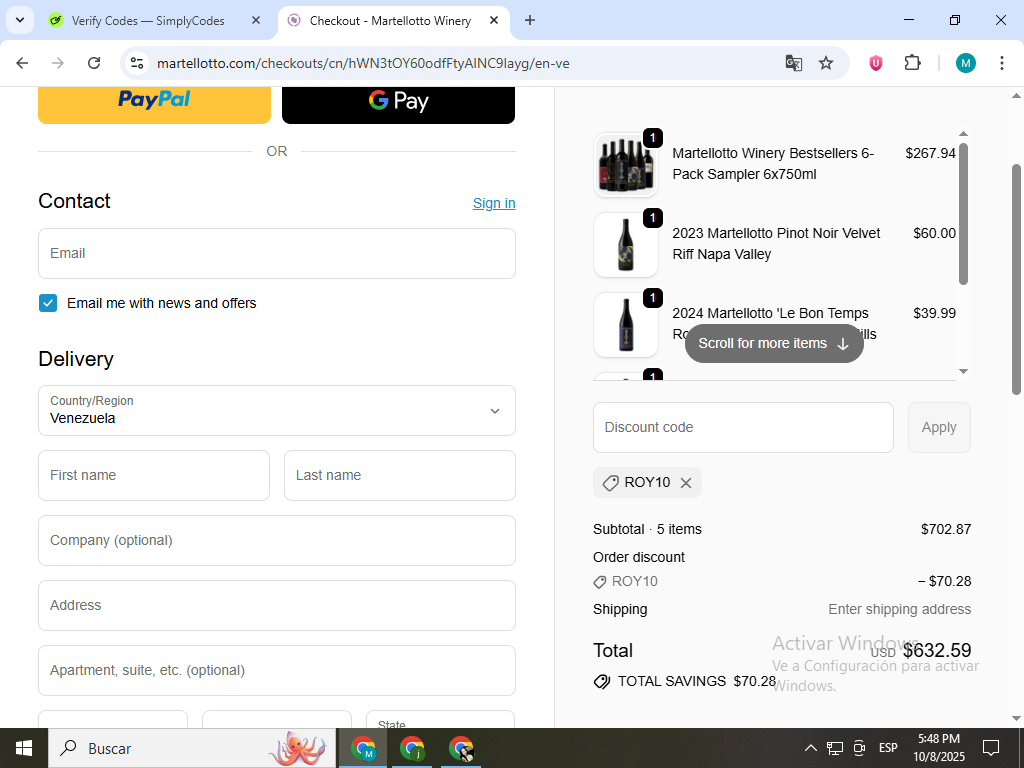Click the Discount code input field
This screenshot has height=768, width=1024.
tap(743, 427)
